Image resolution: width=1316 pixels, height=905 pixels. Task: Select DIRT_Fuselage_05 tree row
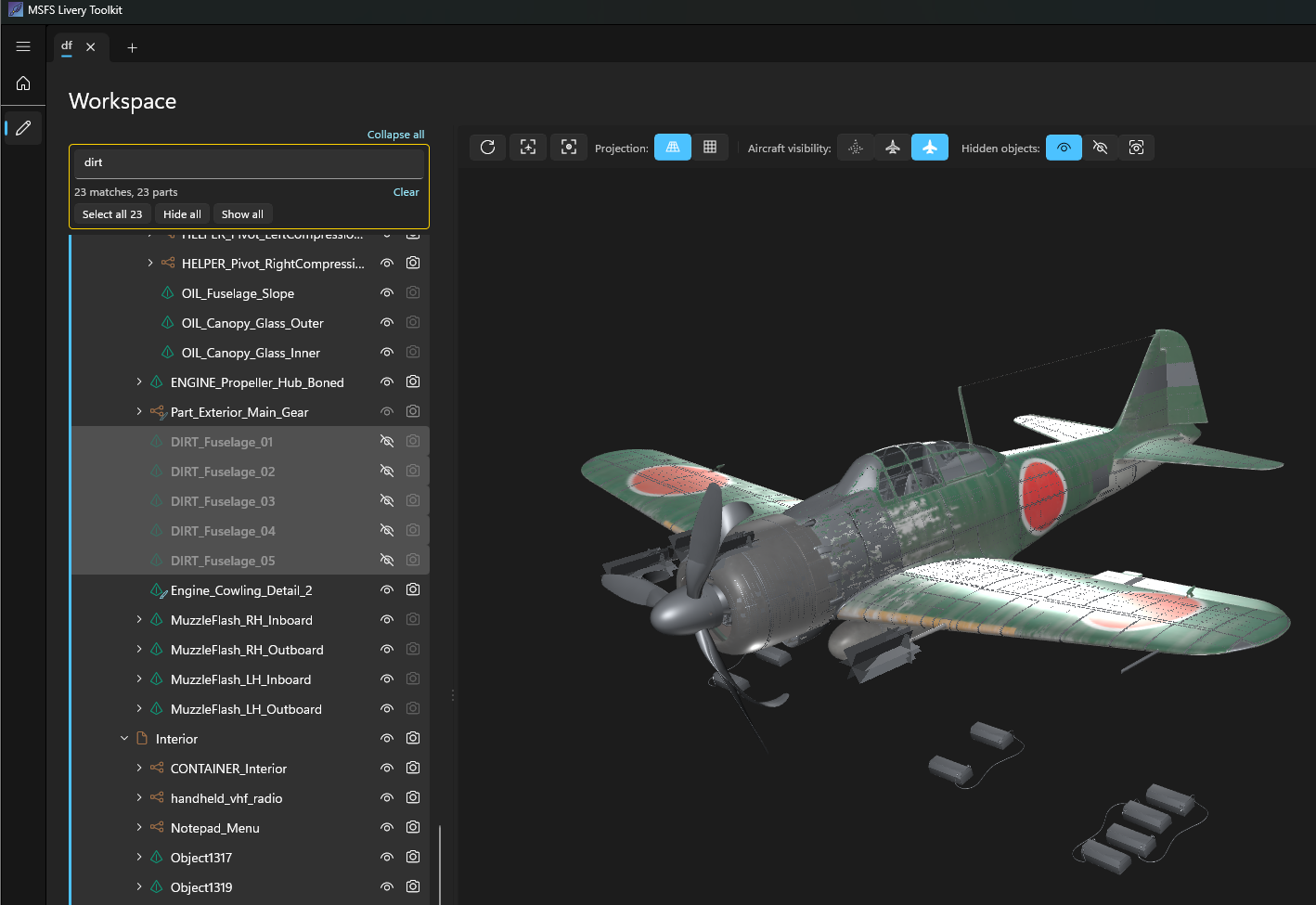pyautogui.click(x=251, y=560)
